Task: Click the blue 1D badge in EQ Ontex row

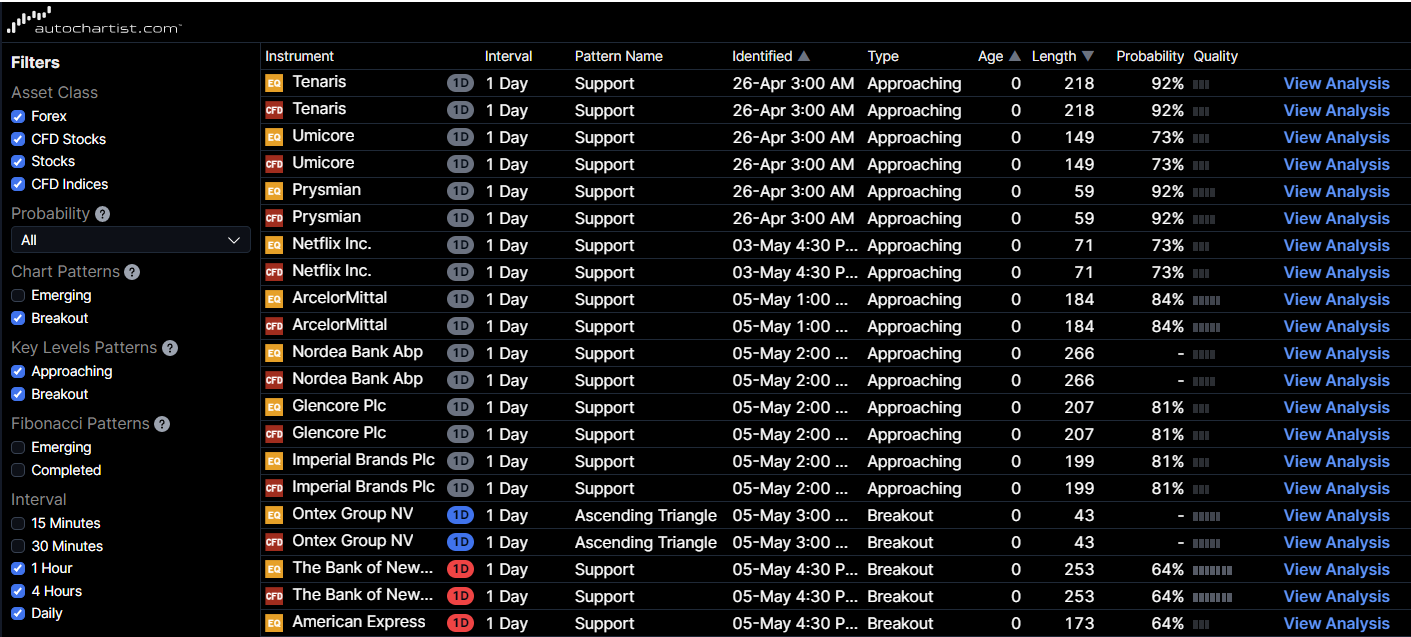Action: [460, 515]
